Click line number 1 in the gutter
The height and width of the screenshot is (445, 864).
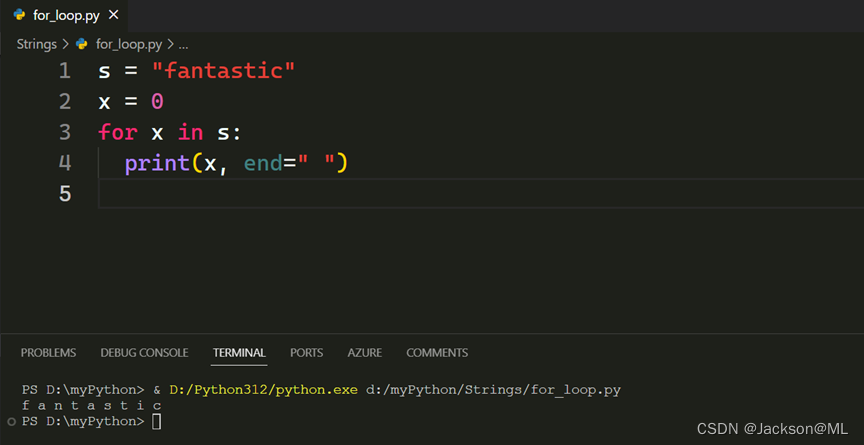65,71
